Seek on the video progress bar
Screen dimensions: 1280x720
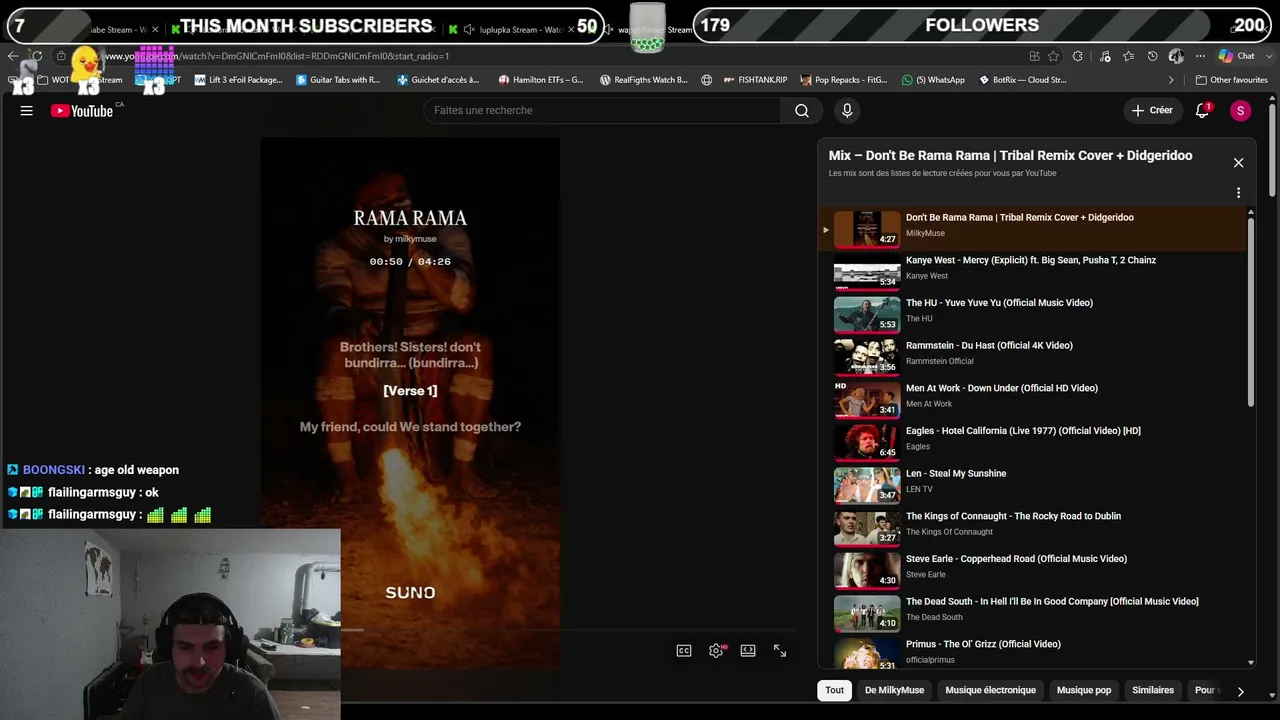[568, 630]
